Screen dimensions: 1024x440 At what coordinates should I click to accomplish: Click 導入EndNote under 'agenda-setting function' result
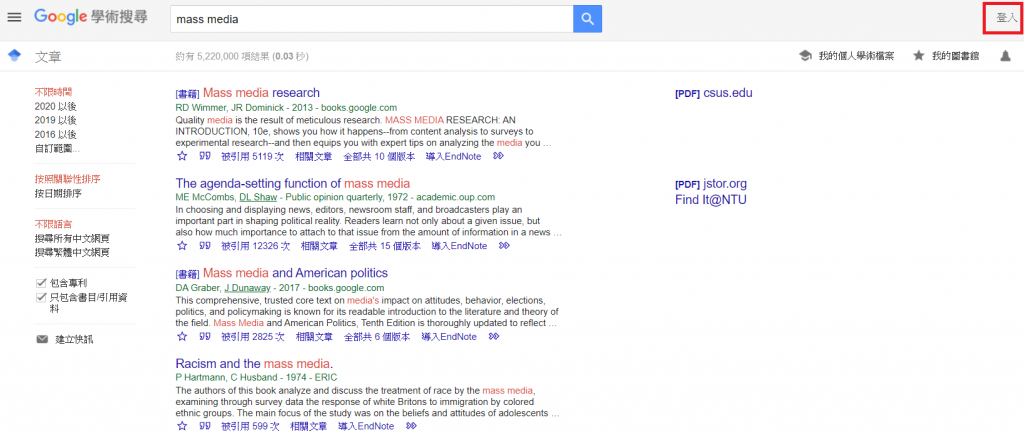pyautogui.click(x=459, y=245)
